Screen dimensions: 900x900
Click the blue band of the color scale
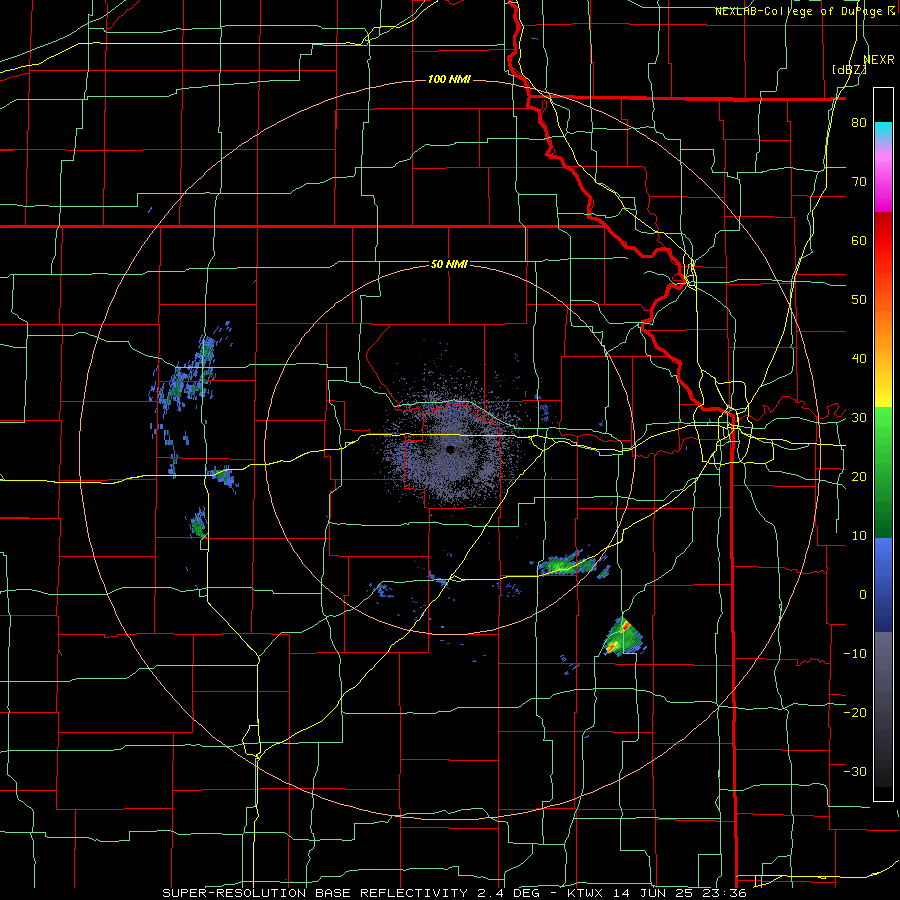coord(883,585)
